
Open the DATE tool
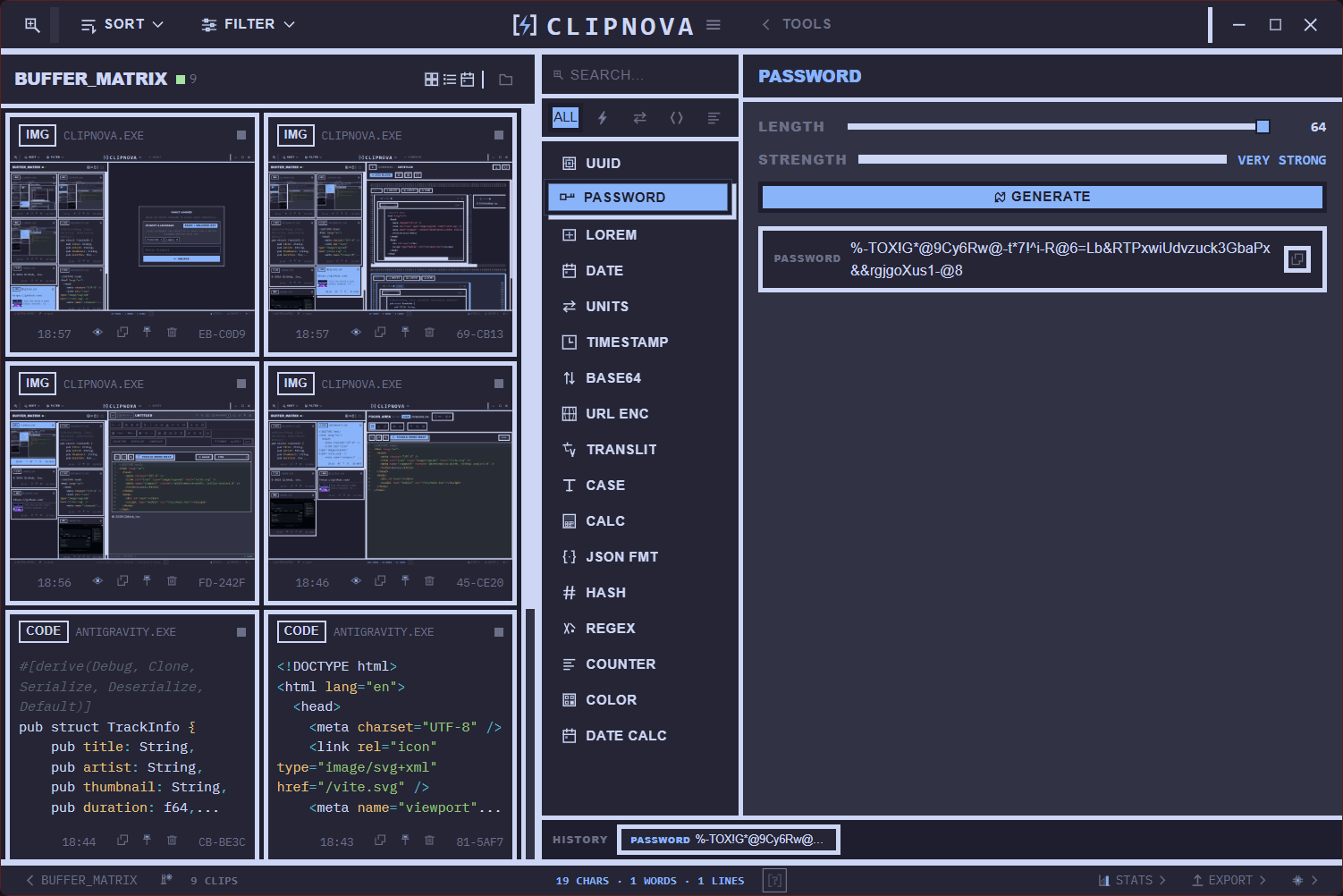(x=640, y=270)
